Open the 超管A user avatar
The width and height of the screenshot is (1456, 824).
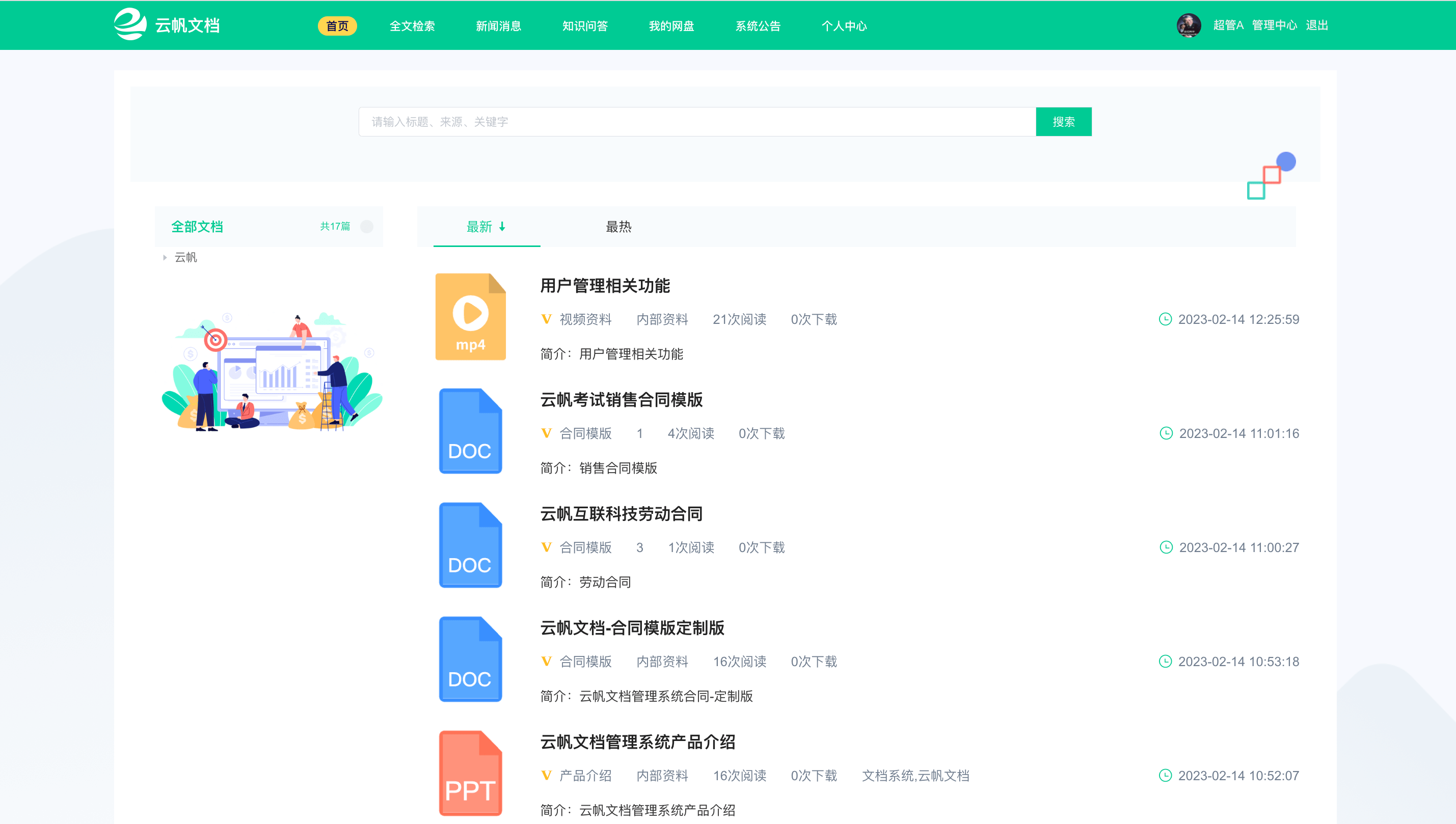pyautogui.click(x=1188, y=25)
